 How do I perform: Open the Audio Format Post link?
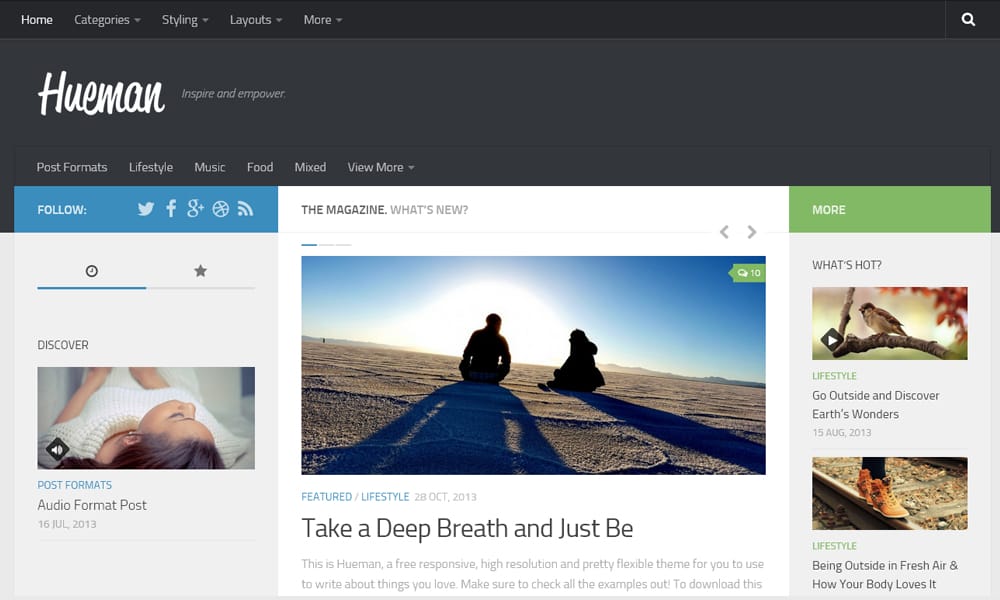click(x=92, y=505)
